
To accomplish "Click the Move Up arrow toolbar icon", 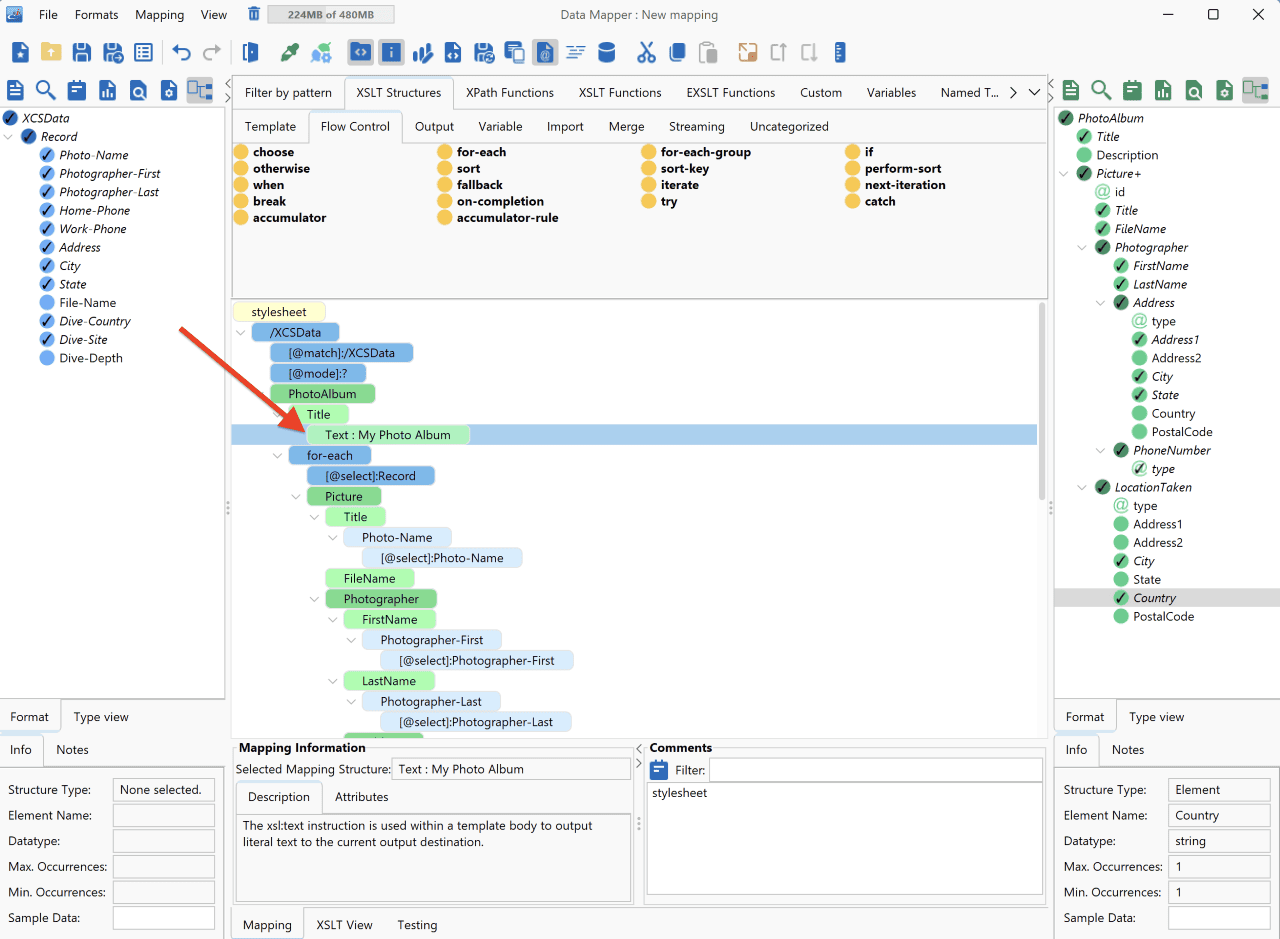I will coord(779,52).
